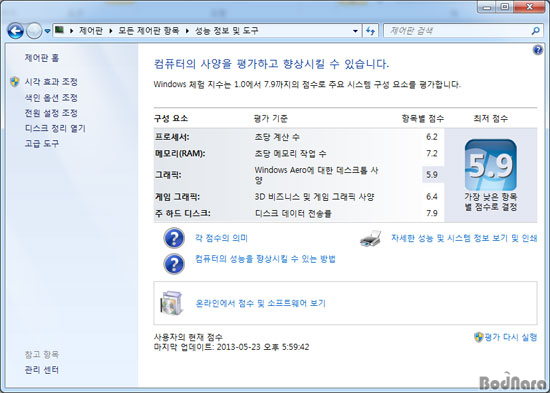Open 전원 설정 조정 link

click(51, 113)
